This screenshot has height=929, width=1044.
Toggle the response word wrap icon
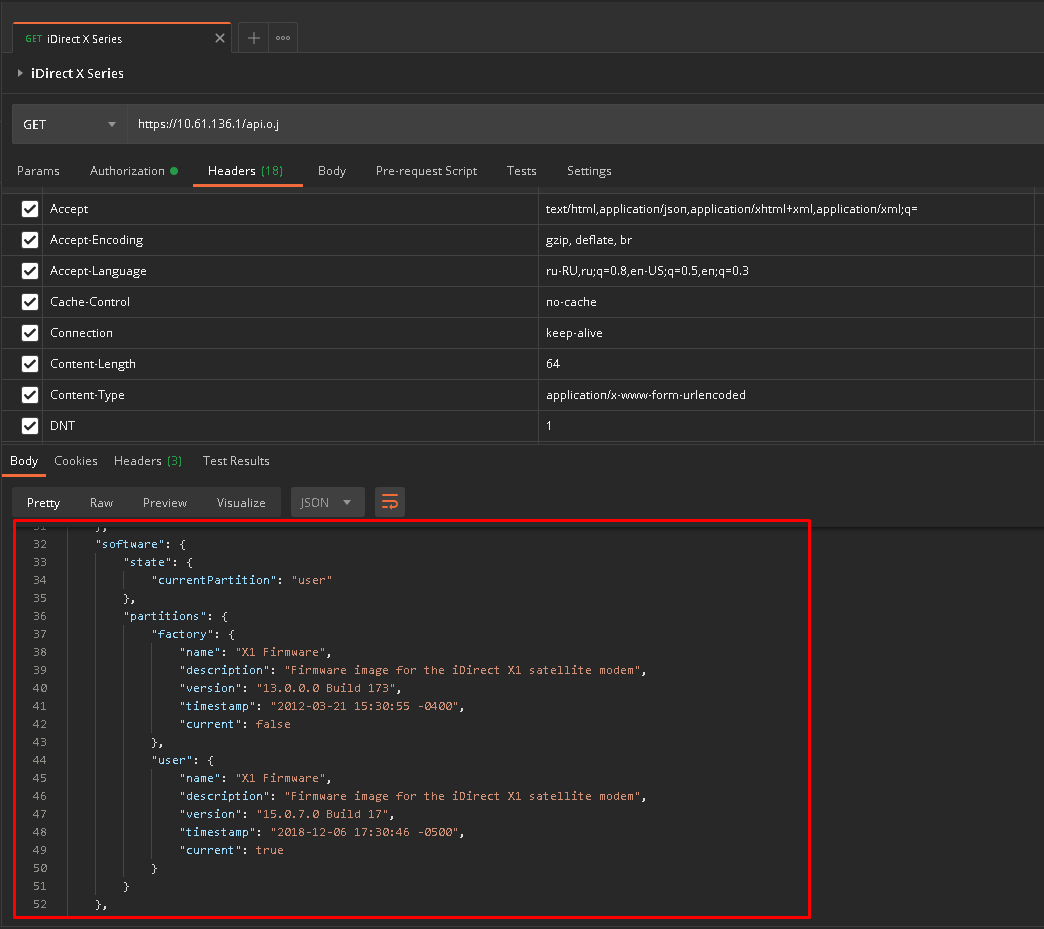click(x=390, y=502)
